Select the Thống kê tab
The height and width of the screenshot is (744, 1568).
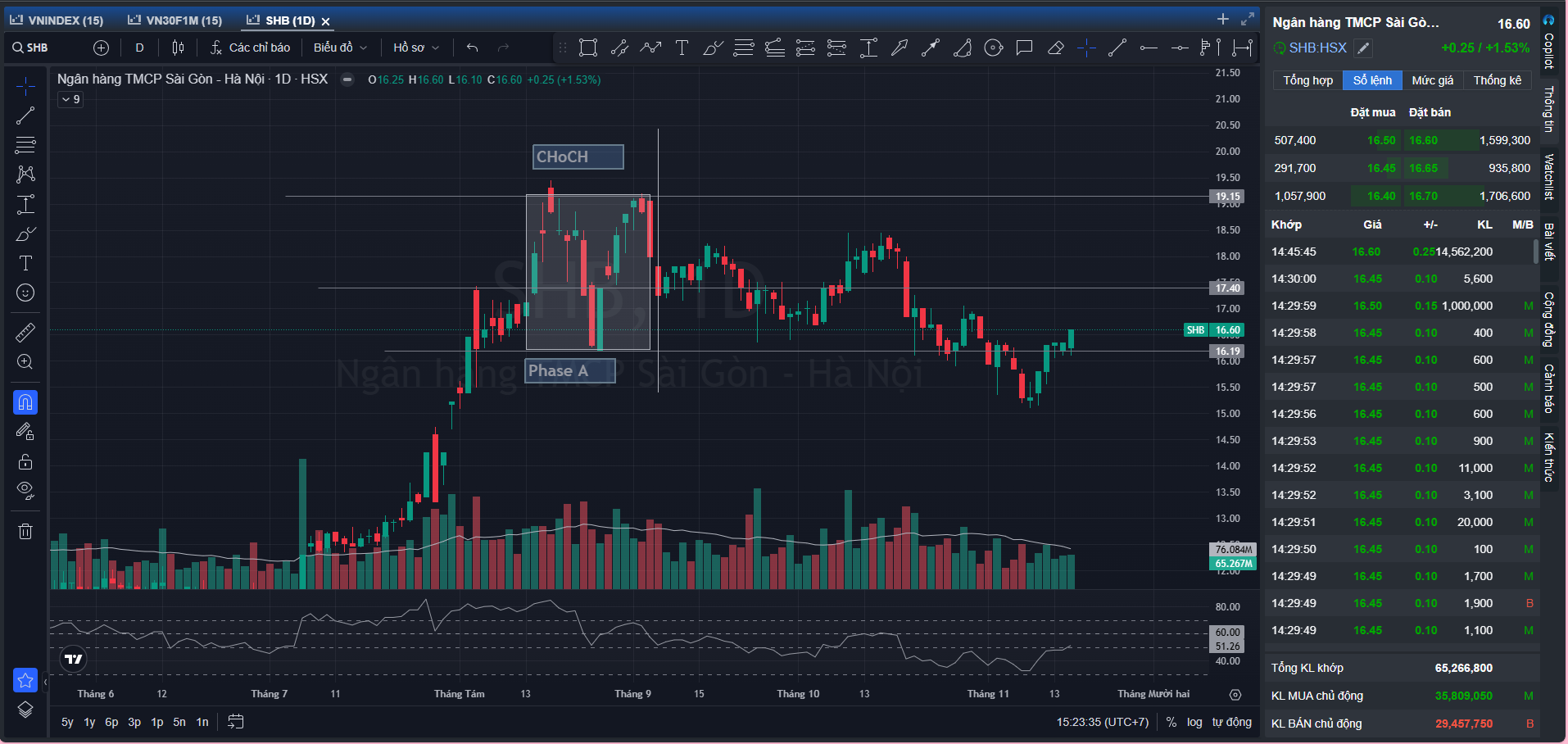point(1498,80)
